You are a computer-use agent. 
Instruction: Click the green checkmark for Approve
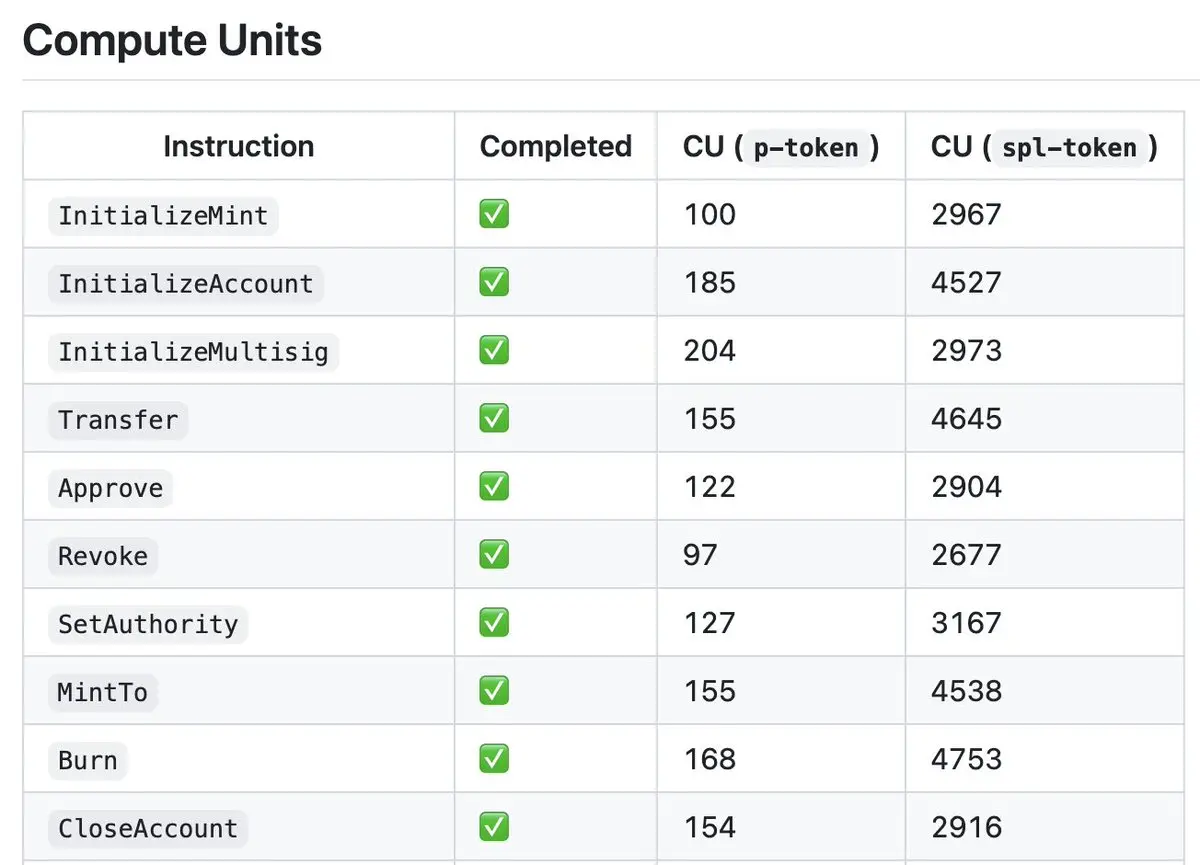point(494,487)
